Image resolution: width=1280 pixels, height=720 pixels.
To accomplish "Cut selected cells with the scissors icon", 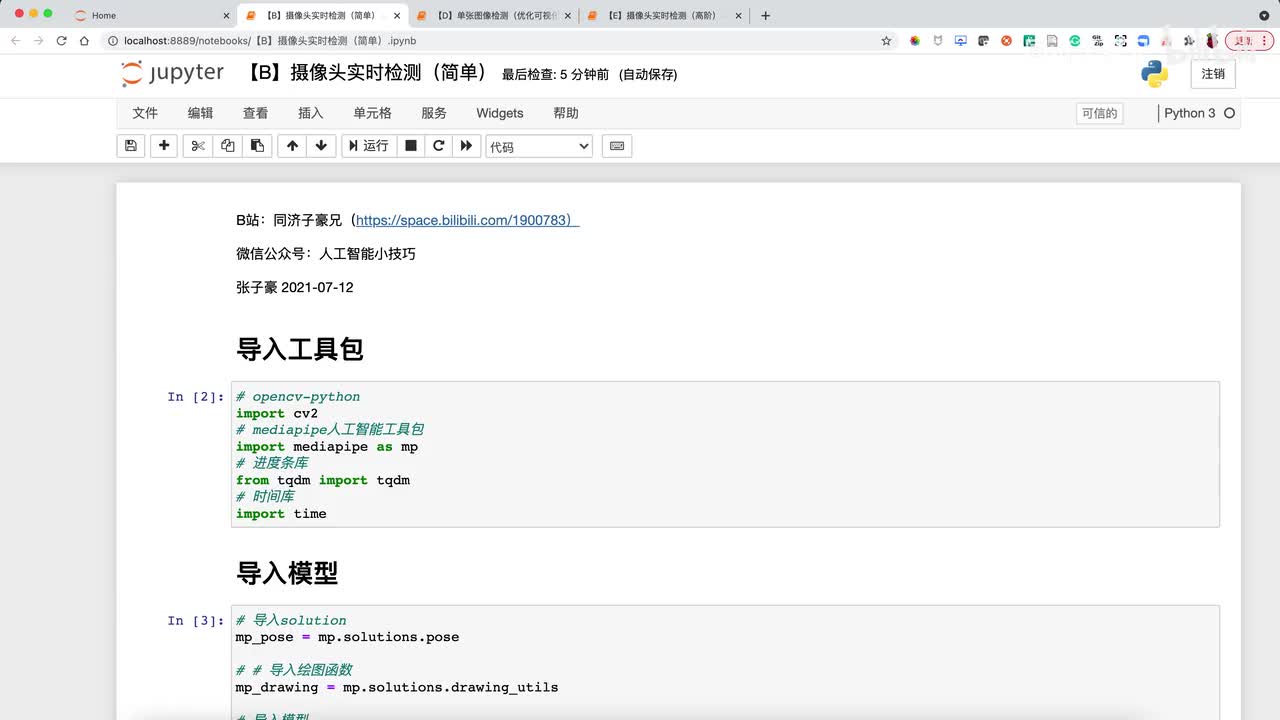I will (x=198, y=146).
